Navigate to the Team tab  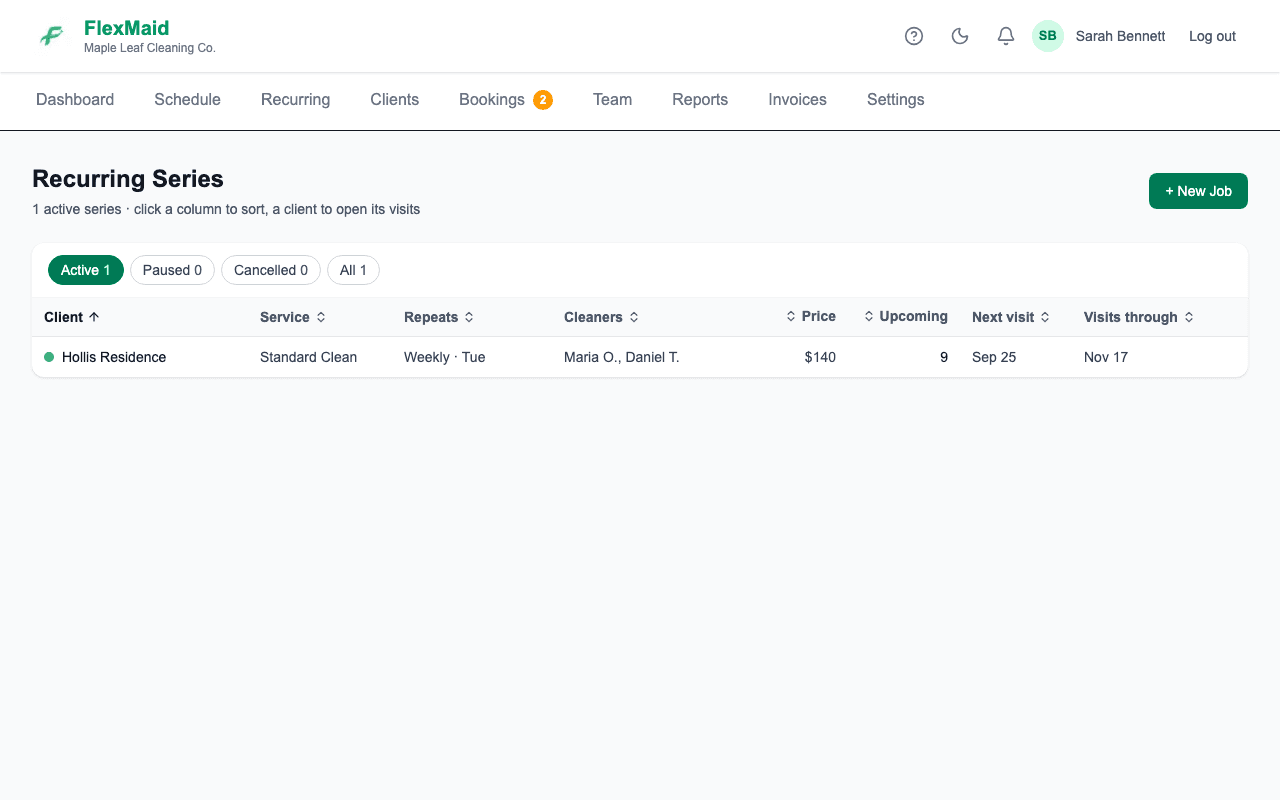pyautogui.click(x=612, y=100)
